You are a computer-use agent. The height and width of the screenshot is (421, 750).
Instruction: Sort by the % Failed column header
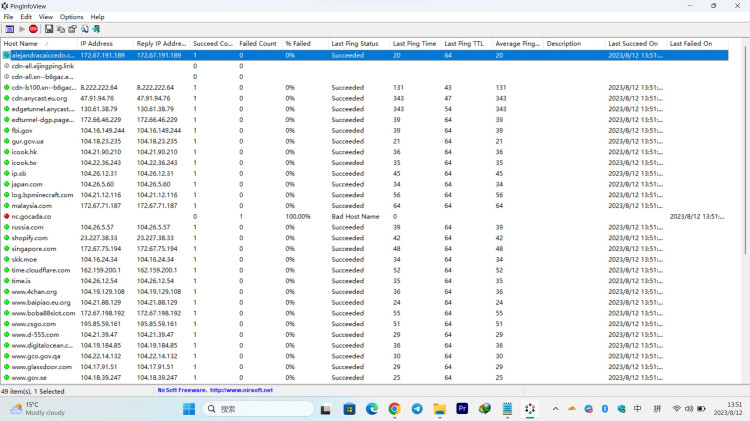coord(305,44)
